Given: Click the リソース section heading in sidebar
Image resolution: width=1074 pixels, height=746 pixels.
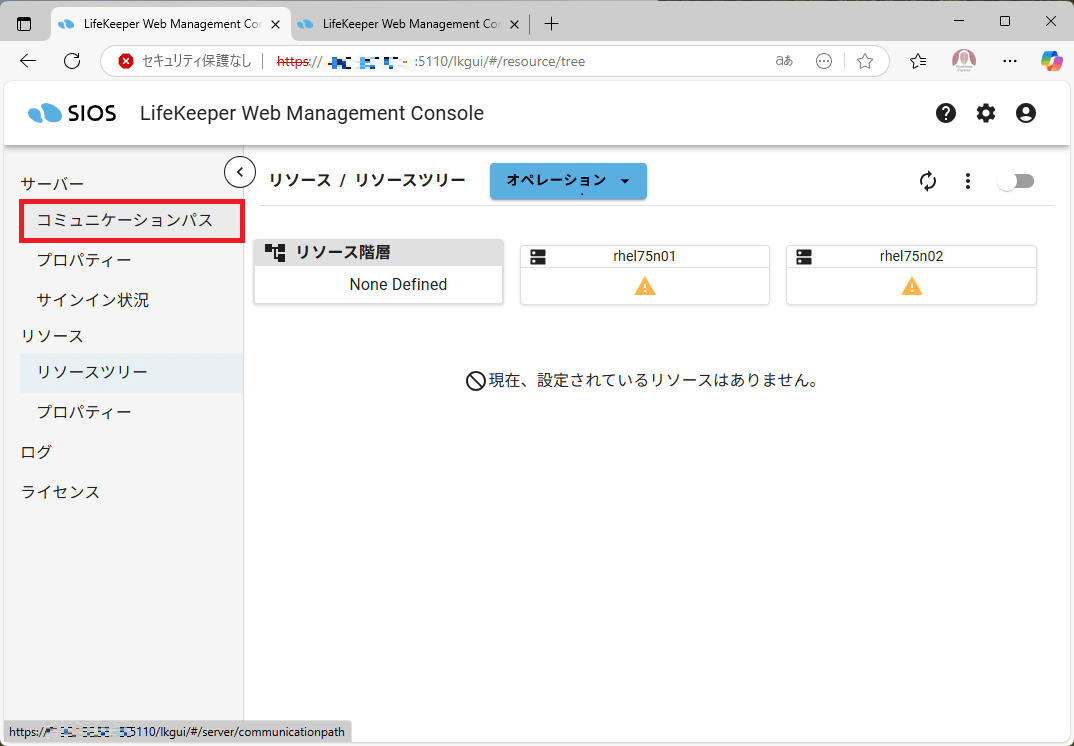Looking at the screenshot, I should coord(52,336).
